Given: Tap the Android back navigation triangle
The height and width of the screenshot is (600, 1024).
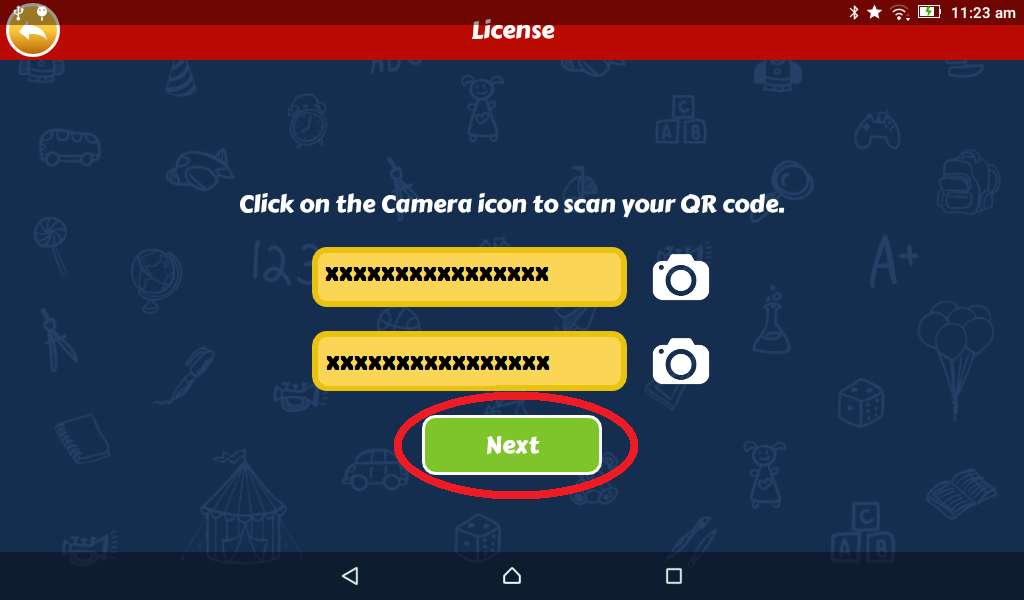Looking at the screenshot, I should pos(350,576).
